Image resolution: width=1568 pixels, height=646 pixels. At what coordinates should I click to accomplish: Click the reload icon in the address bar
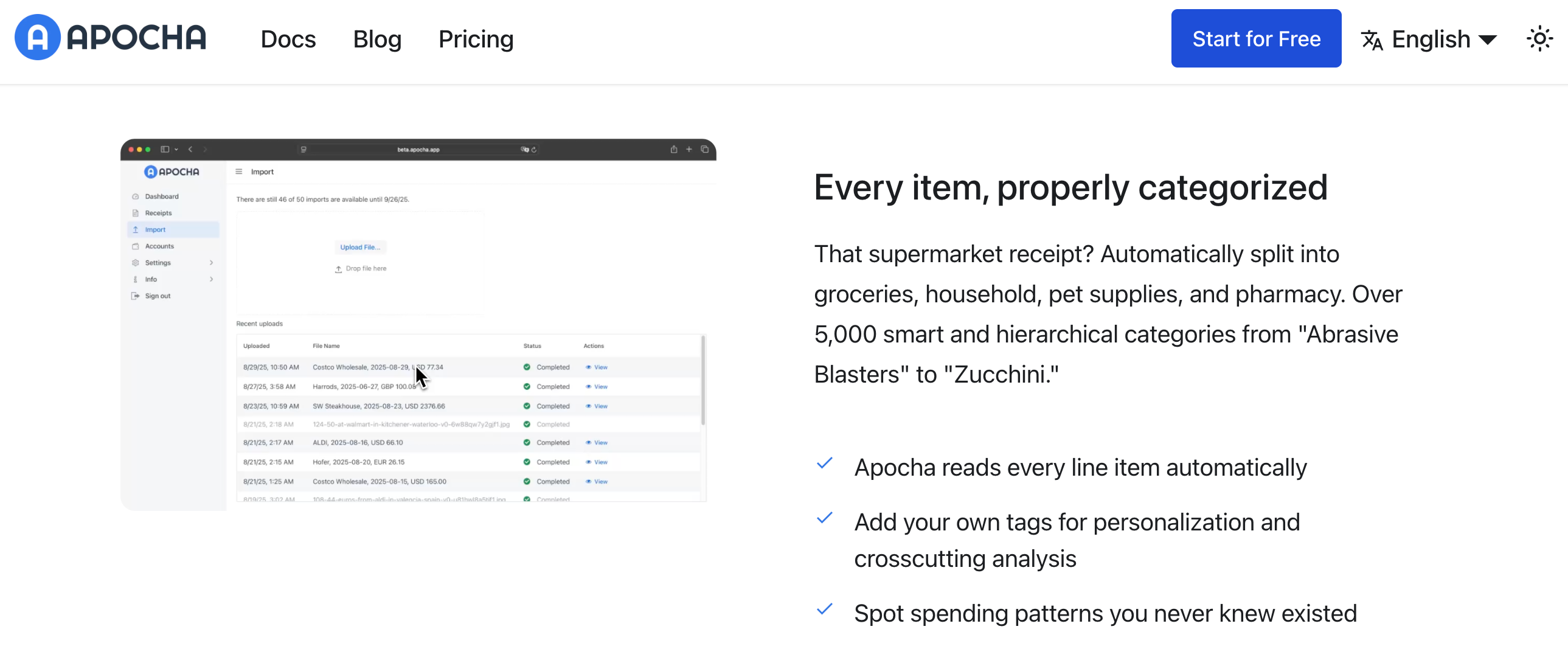coord(534,149)
